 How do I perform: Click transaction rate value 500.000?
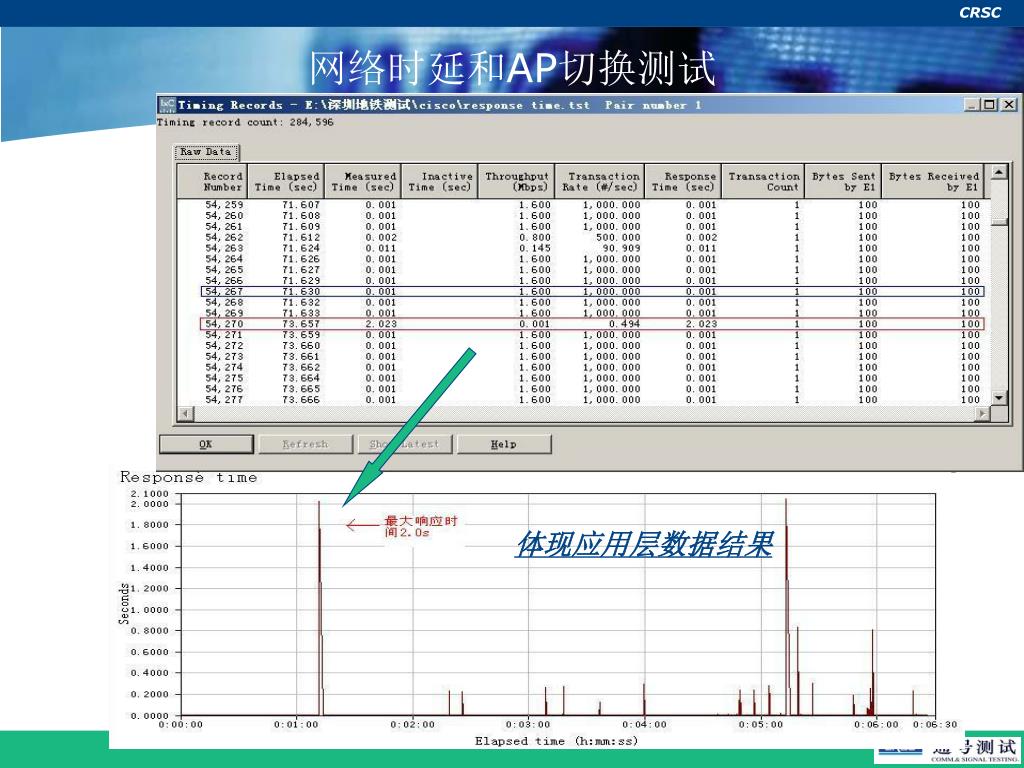click(x=618, y=238)
